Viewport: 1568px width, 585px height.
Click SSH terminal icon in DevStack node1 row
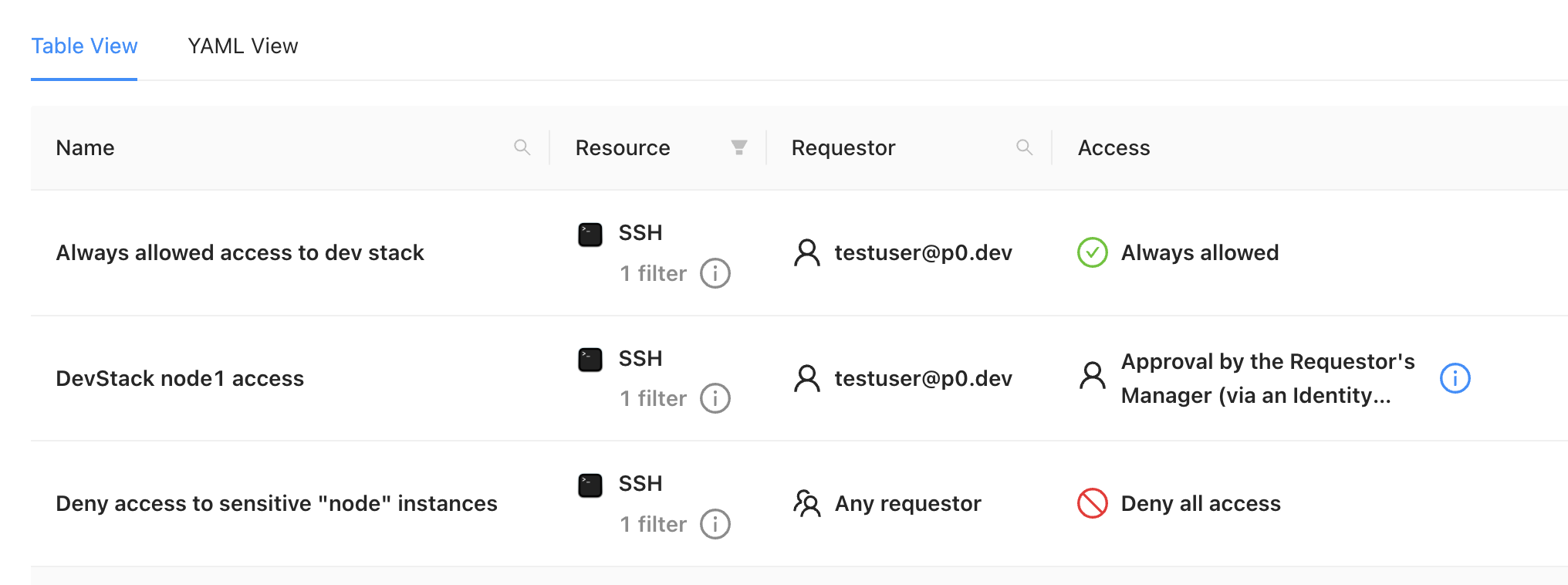click(590, 360)
